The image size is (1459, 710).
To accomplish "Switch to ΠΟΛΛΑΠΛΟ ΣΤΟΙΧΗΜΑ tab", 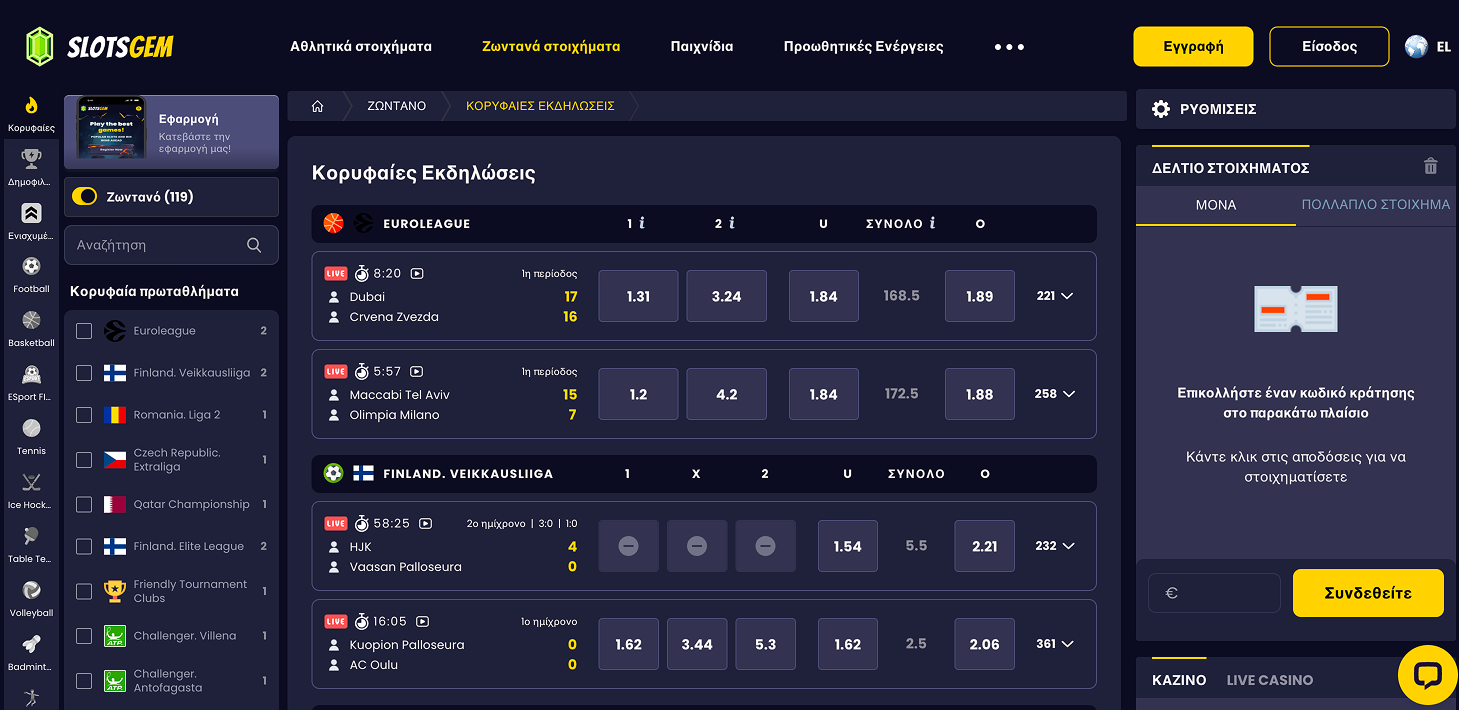I will 1375,205.
